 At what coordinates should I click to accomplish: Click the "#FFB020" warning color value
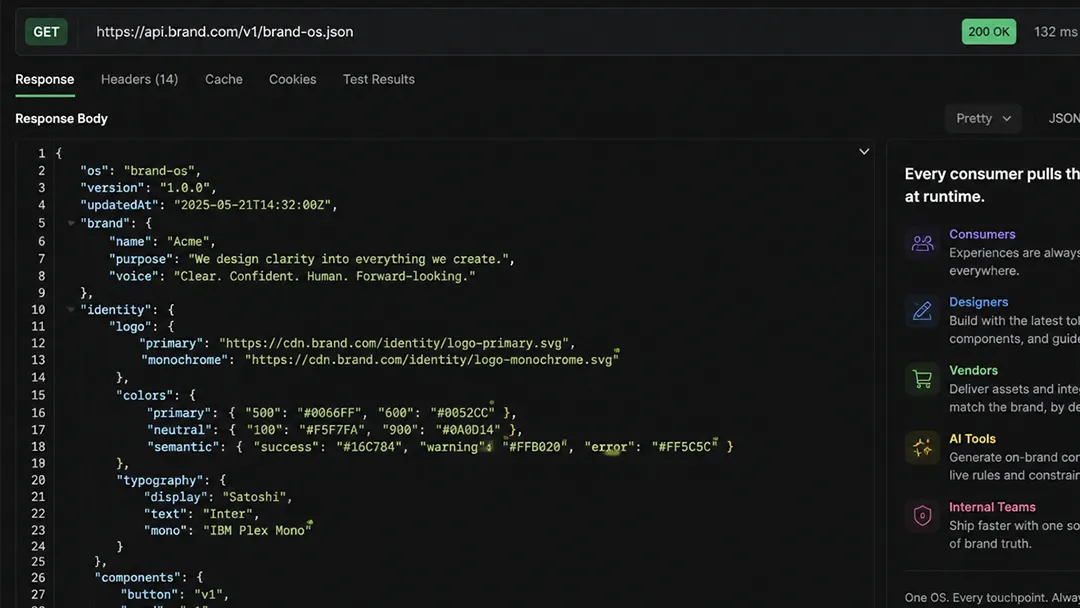tap(534, 446)
